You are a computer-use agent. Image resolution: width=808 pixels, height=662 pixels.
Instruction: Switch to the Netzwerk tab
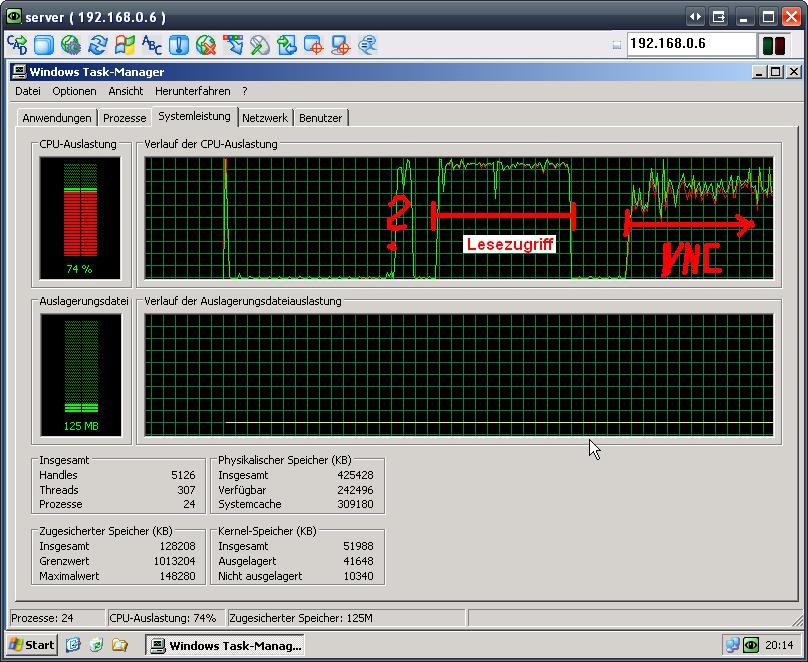(x=265, y=118)
